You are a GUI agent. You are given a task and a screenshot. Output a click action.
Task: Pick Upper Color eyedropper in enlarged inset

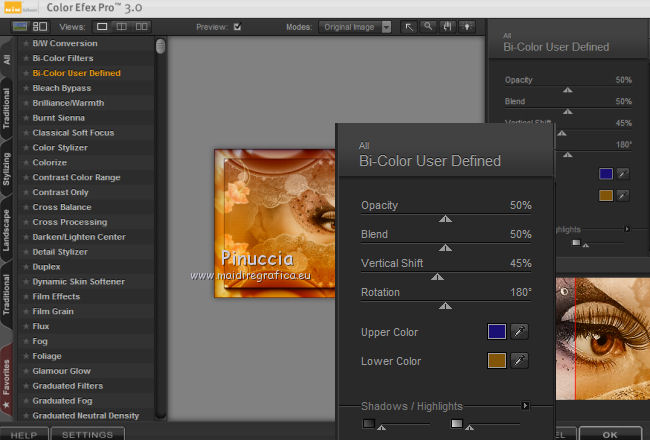519,331
